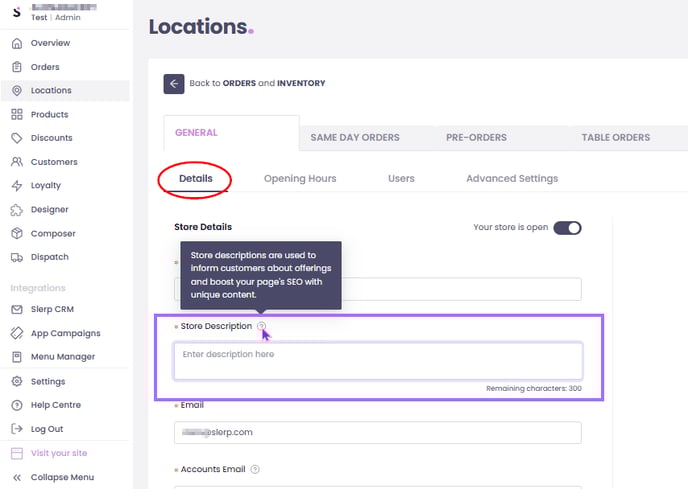Screen dimensions: 688x489
Task: Toggle the 'Your store is open' switch
Action: click(567, 227)
